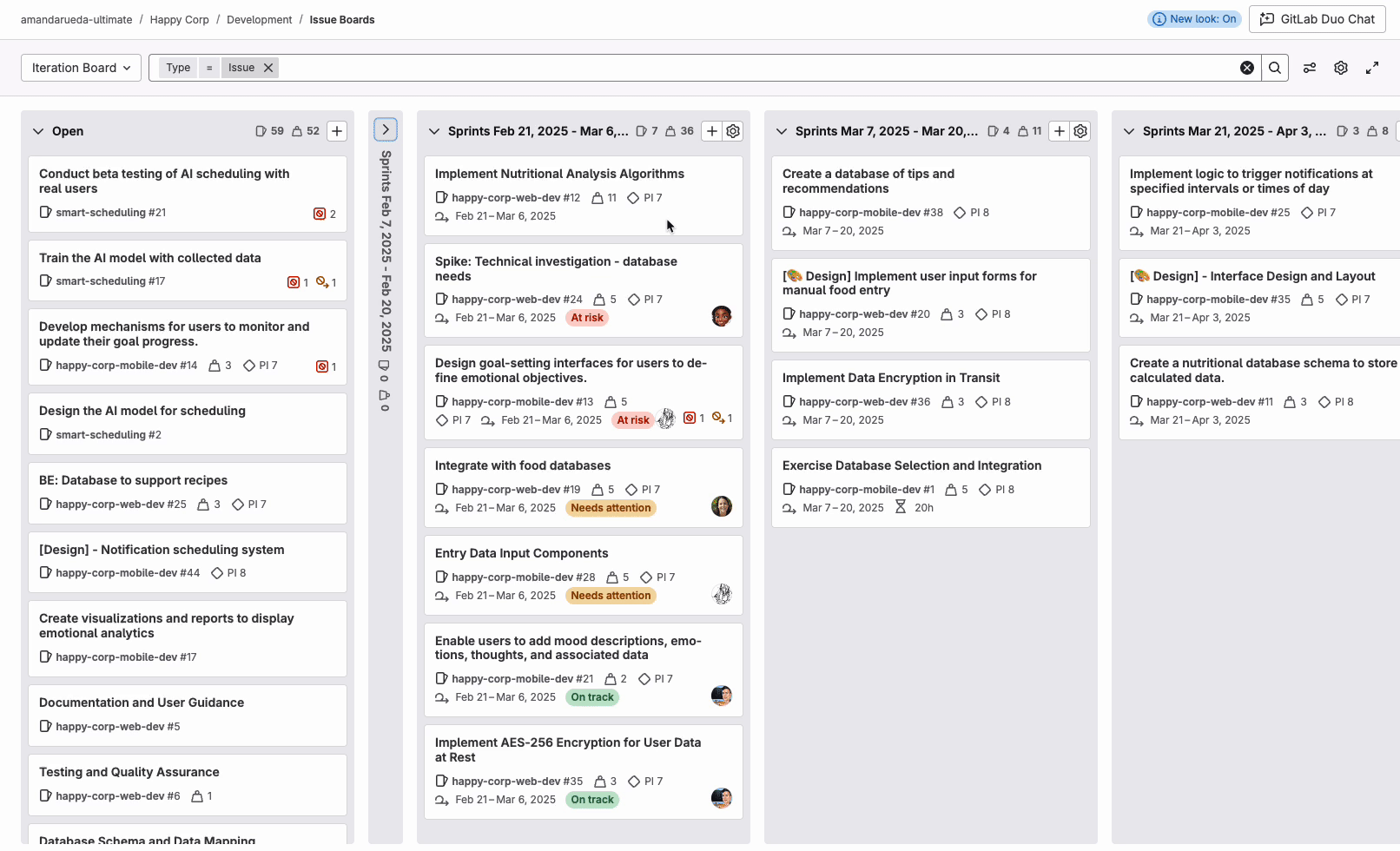Click milestone PI 8 on happy-corp-web-dev #11
Screen dimensions: 1400x851
click(1336, 402)
